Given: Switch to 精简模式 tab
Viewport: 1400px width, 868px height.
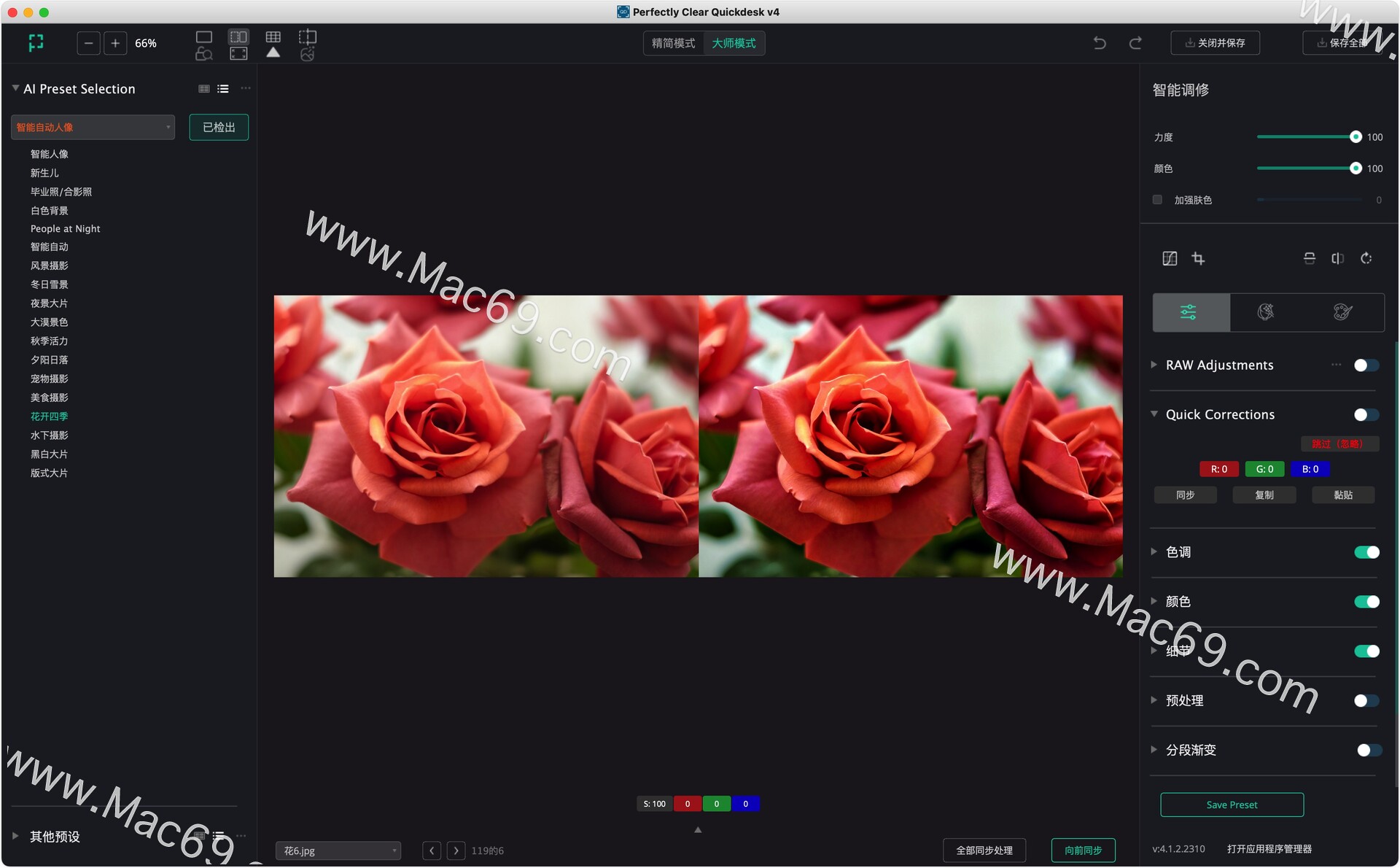Looking at the screenshot, I should point(674,43).
